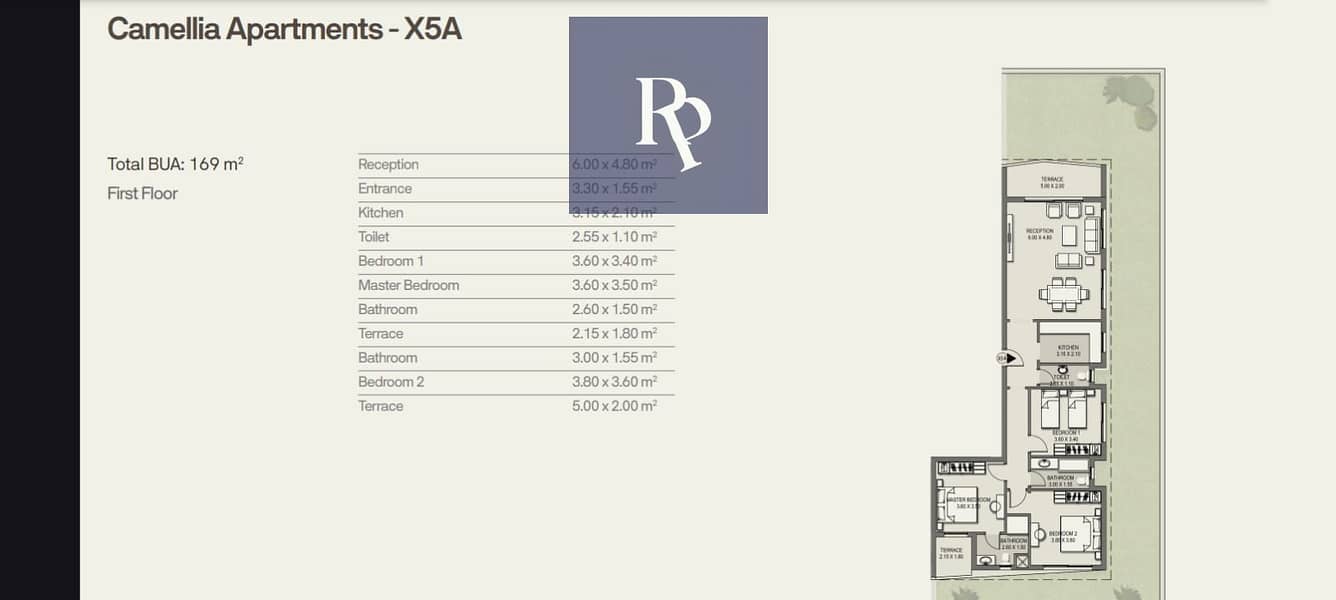Click the sofa set in Reception room
Viewport: 1336px width, 600px height.
coord(1071,234)
